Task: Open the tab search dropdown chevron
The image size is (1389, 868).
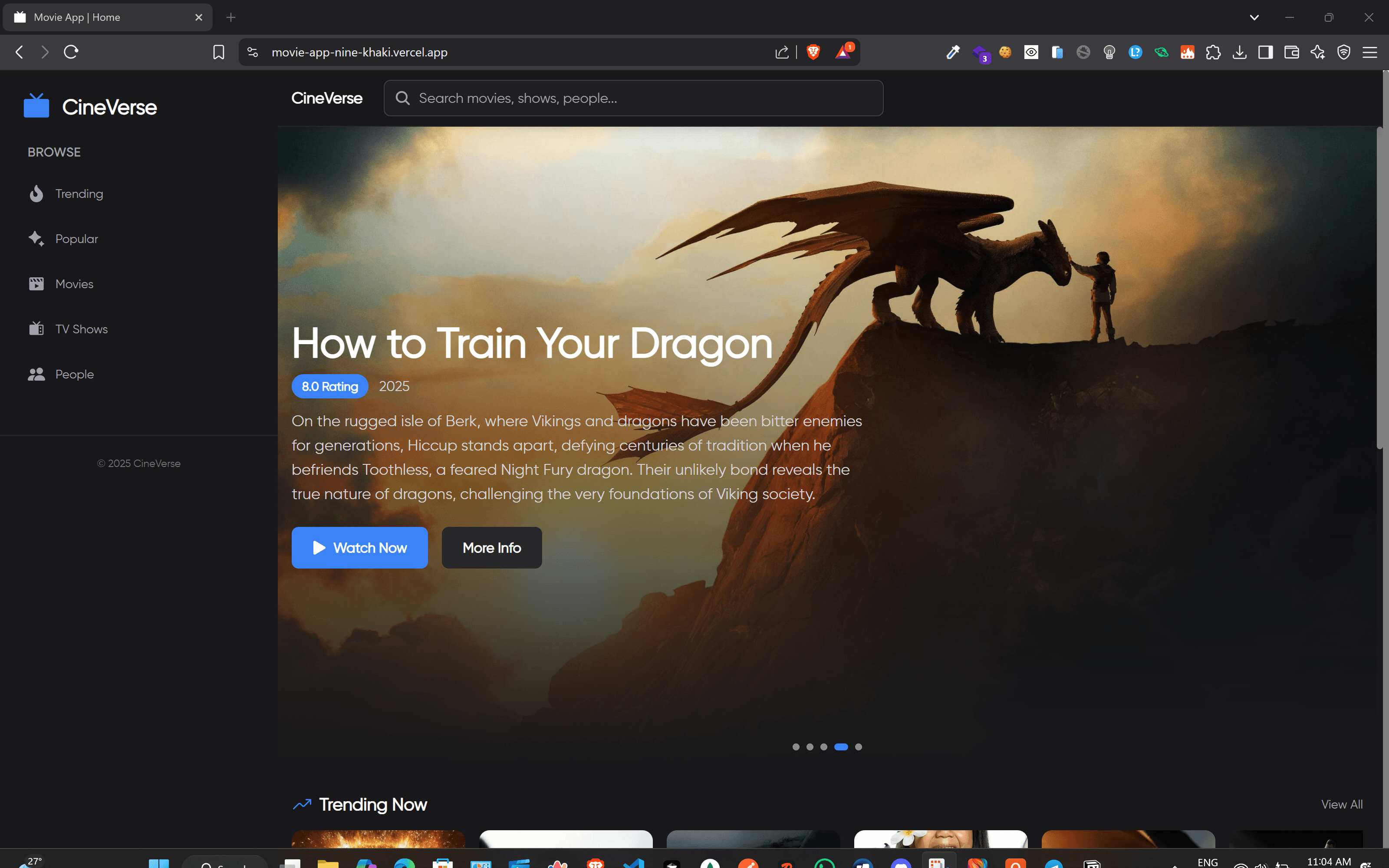Action: coord(1255,17)
